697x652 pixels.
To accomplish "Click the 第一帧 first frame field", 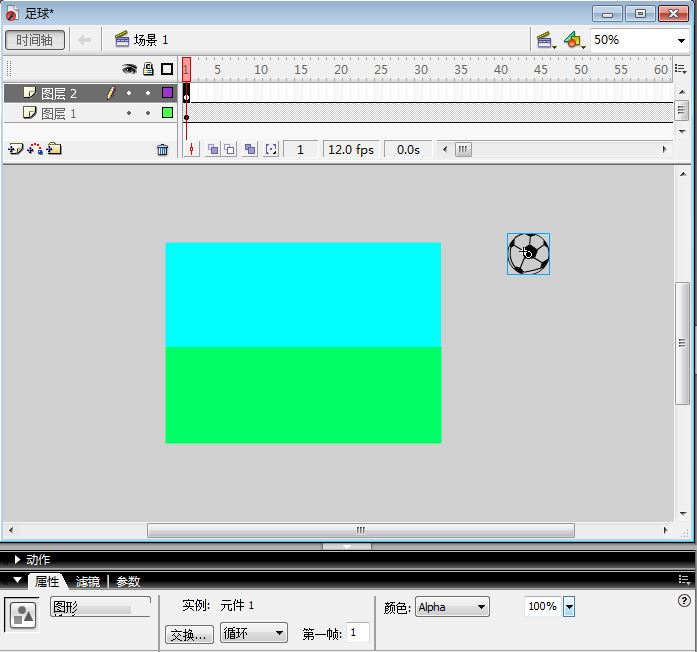I will (x=358, y=633).
